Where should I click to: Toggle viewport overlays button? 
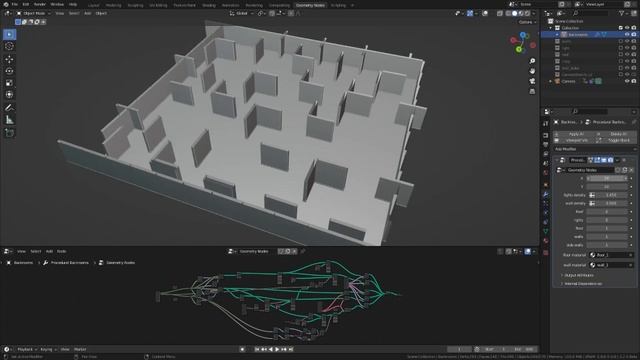pos(485,13)
